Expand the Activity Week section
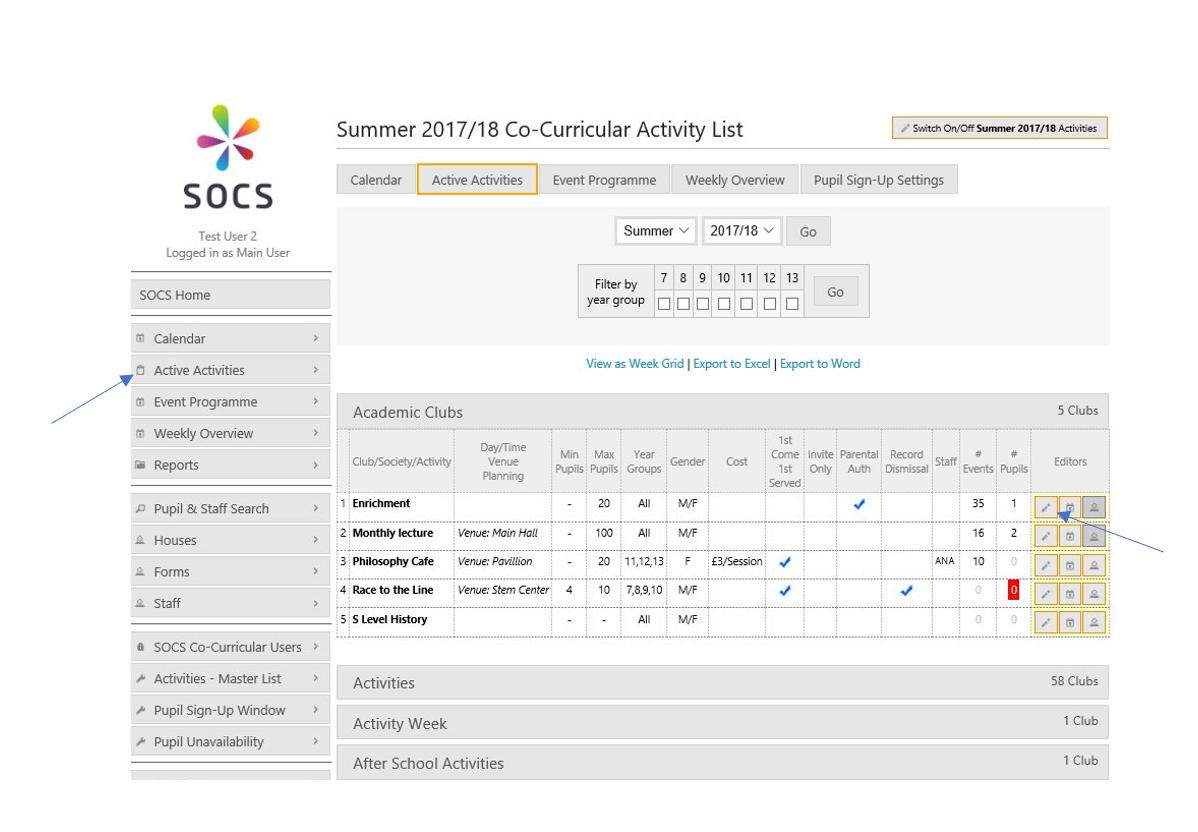1198x832 pixels. 722,723
